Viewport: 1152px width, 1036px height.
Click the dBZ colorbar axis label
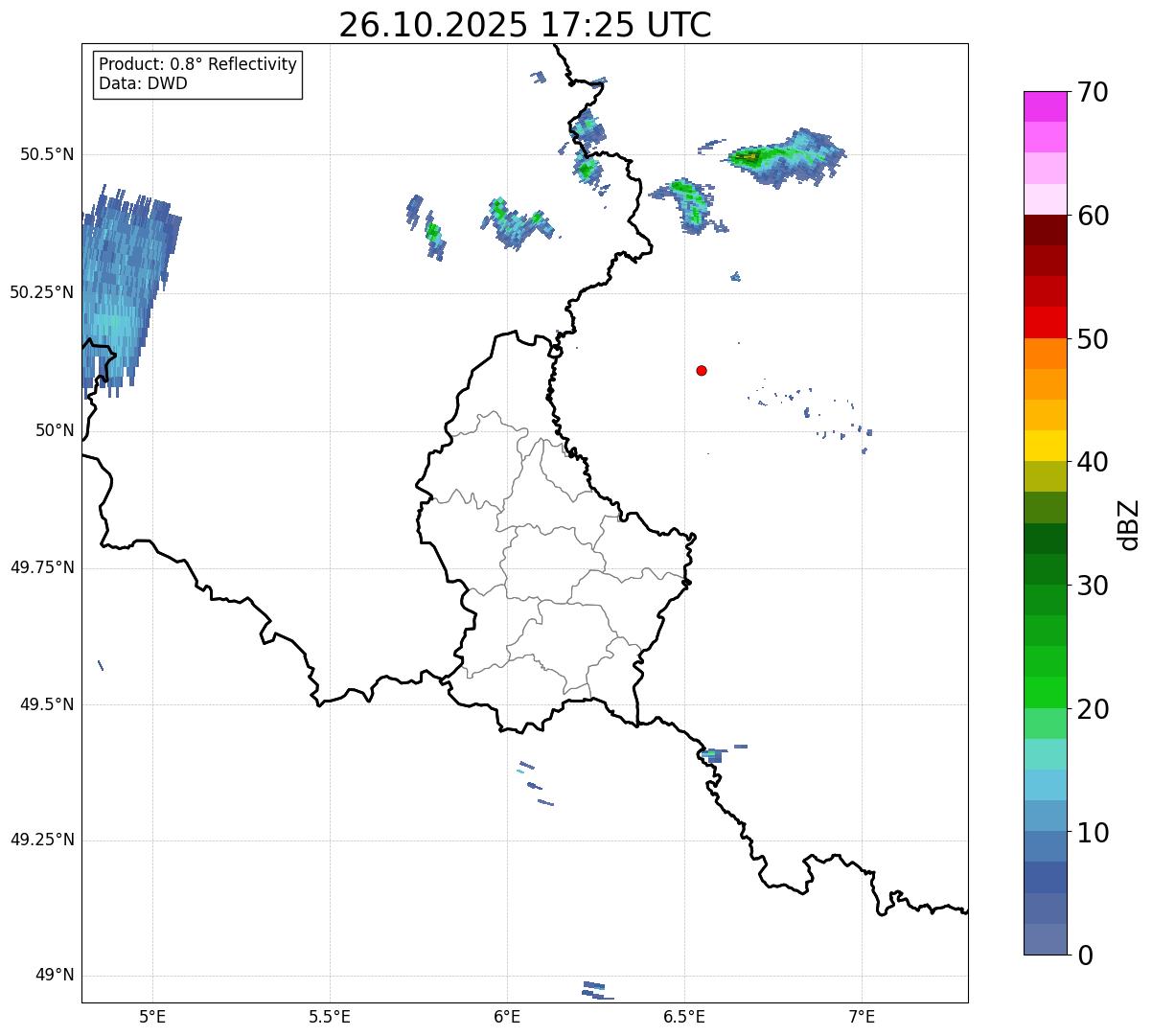[1129, 523]
